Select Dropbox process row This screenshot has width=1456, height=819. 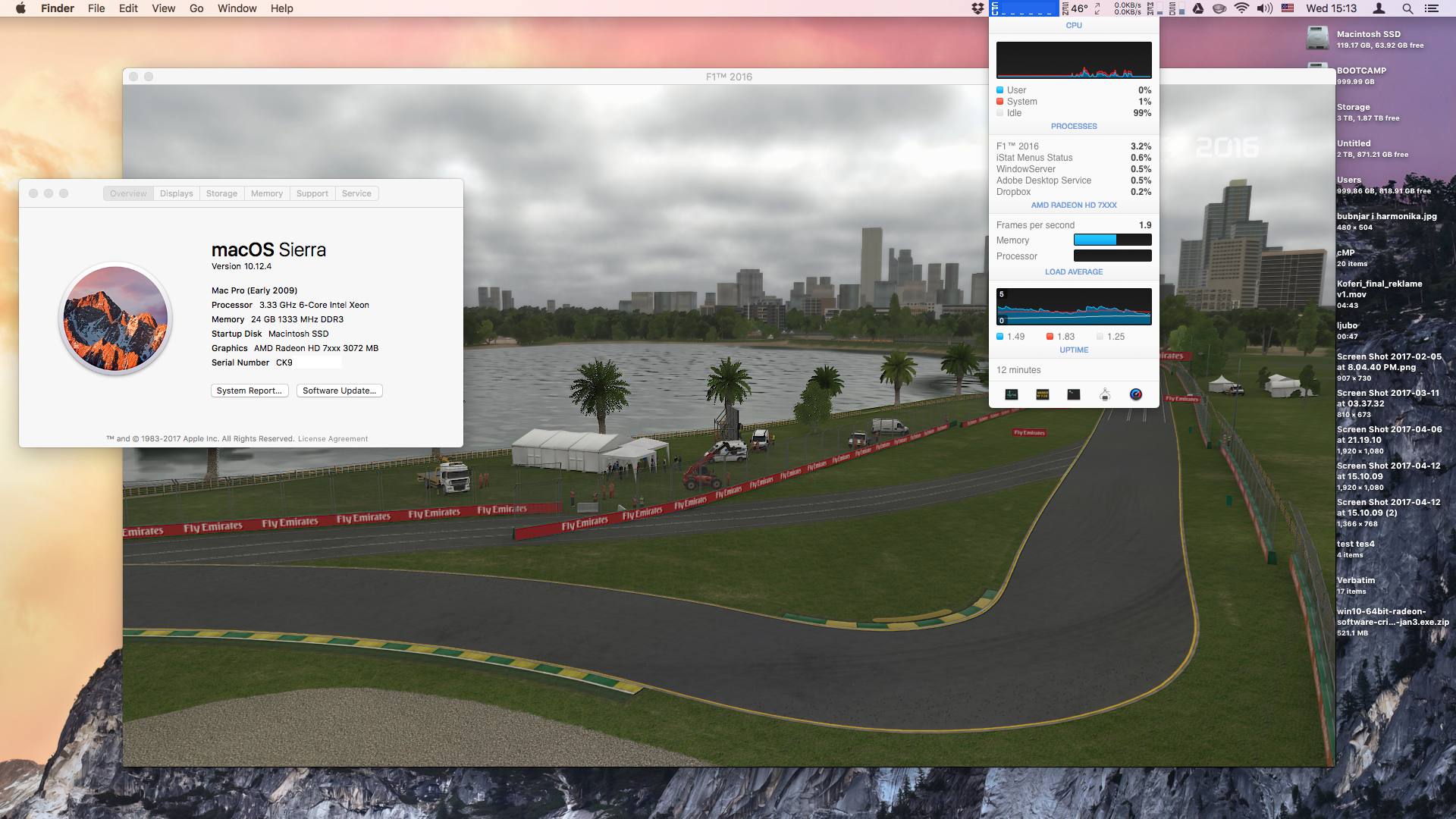[1074, 192]
